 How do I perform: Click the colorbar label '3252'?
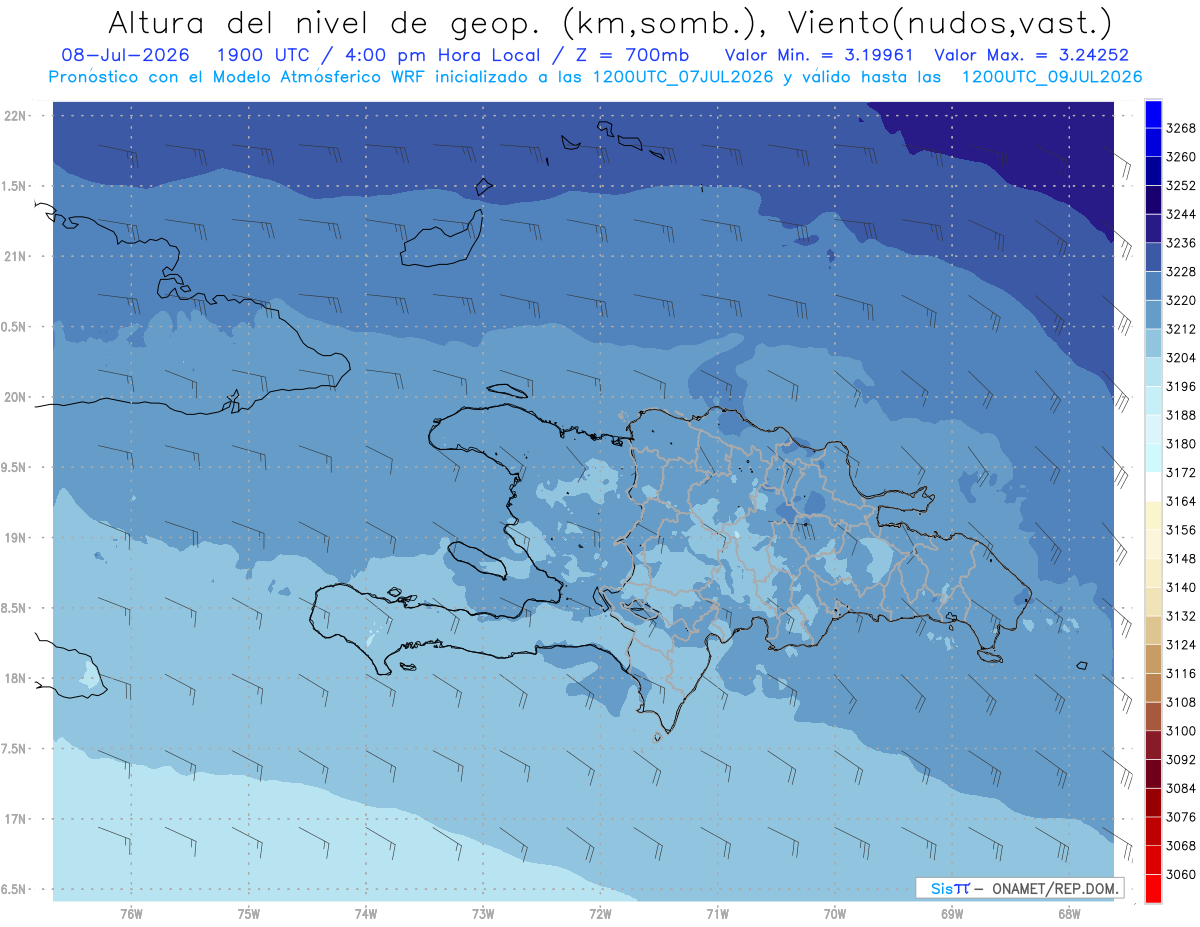pos(1181,186)
